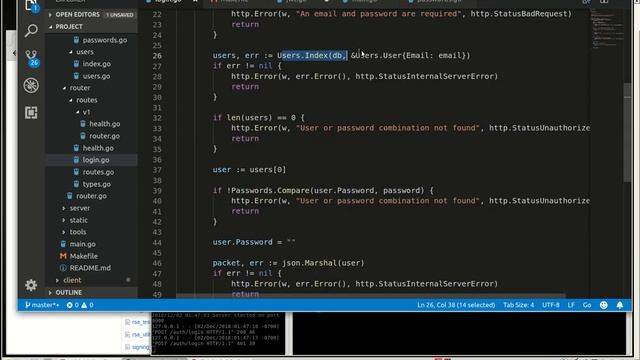640x360 pixels.
Task: Click line number 26 in gutter
Action: pos(157,56)
